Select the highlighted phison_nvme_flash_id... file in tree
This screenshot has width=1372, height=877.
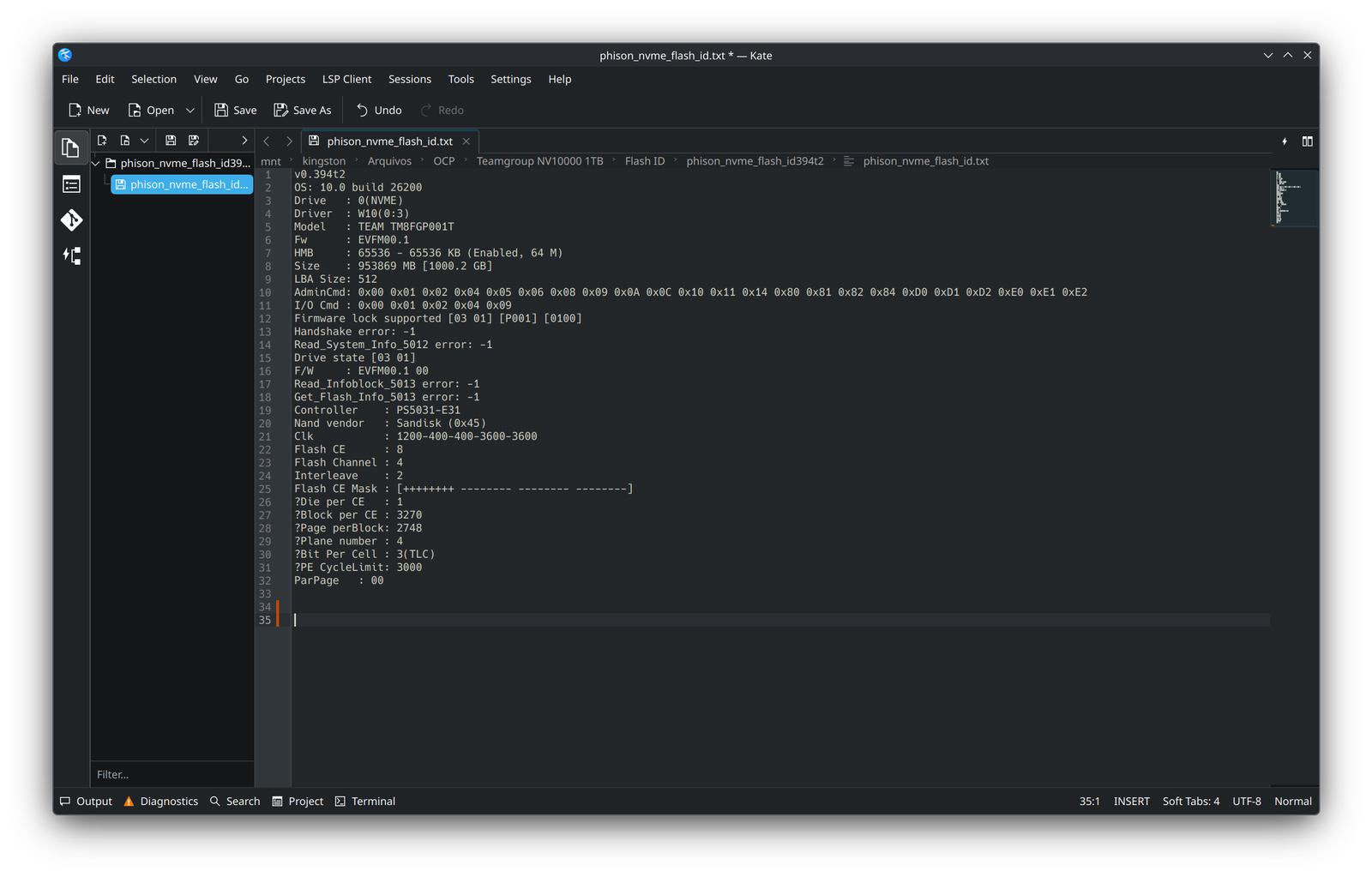coord(182,184)
